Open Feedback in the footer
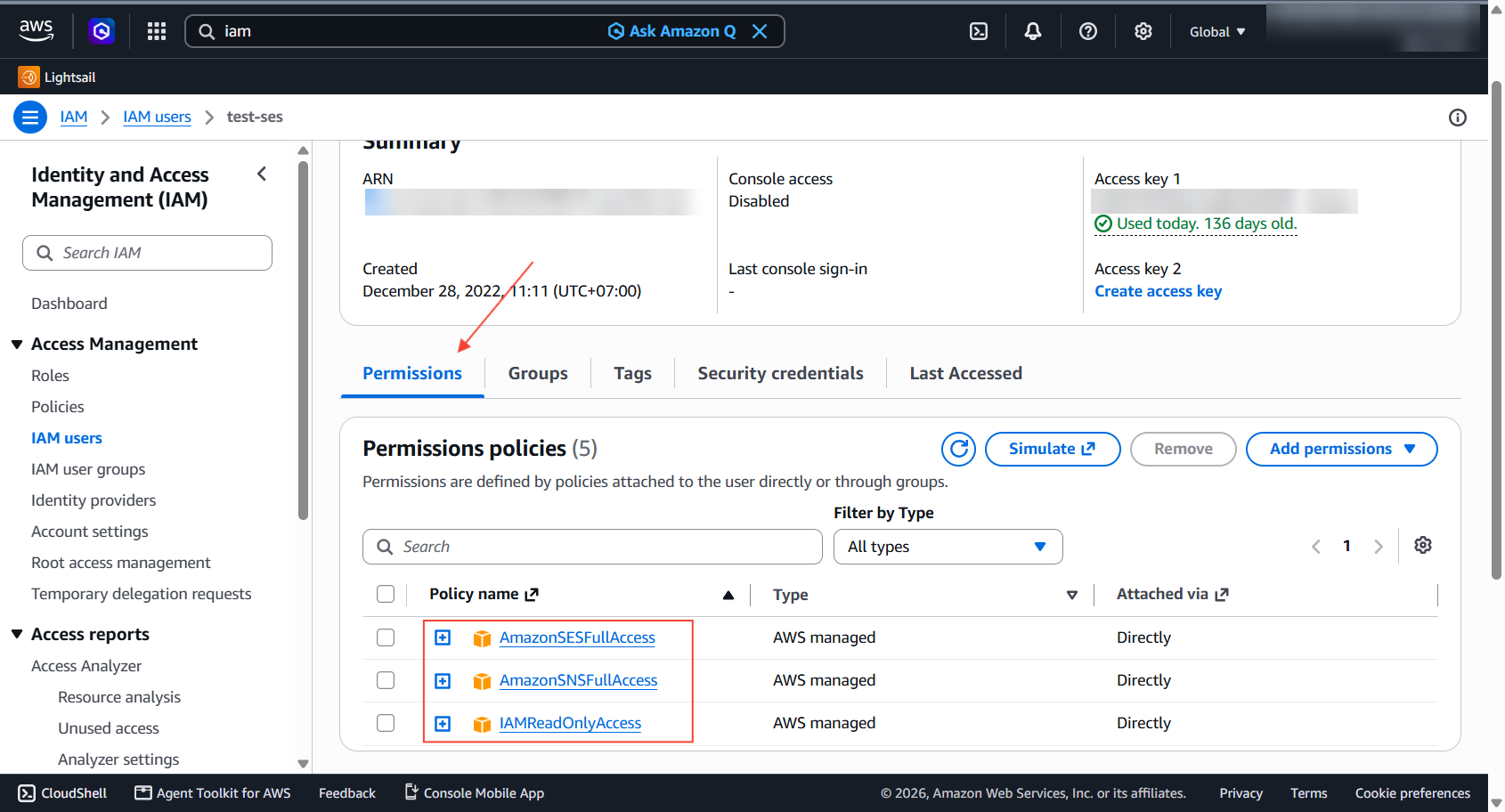The width and height of the screenshot is (1505, 812). 347,793
